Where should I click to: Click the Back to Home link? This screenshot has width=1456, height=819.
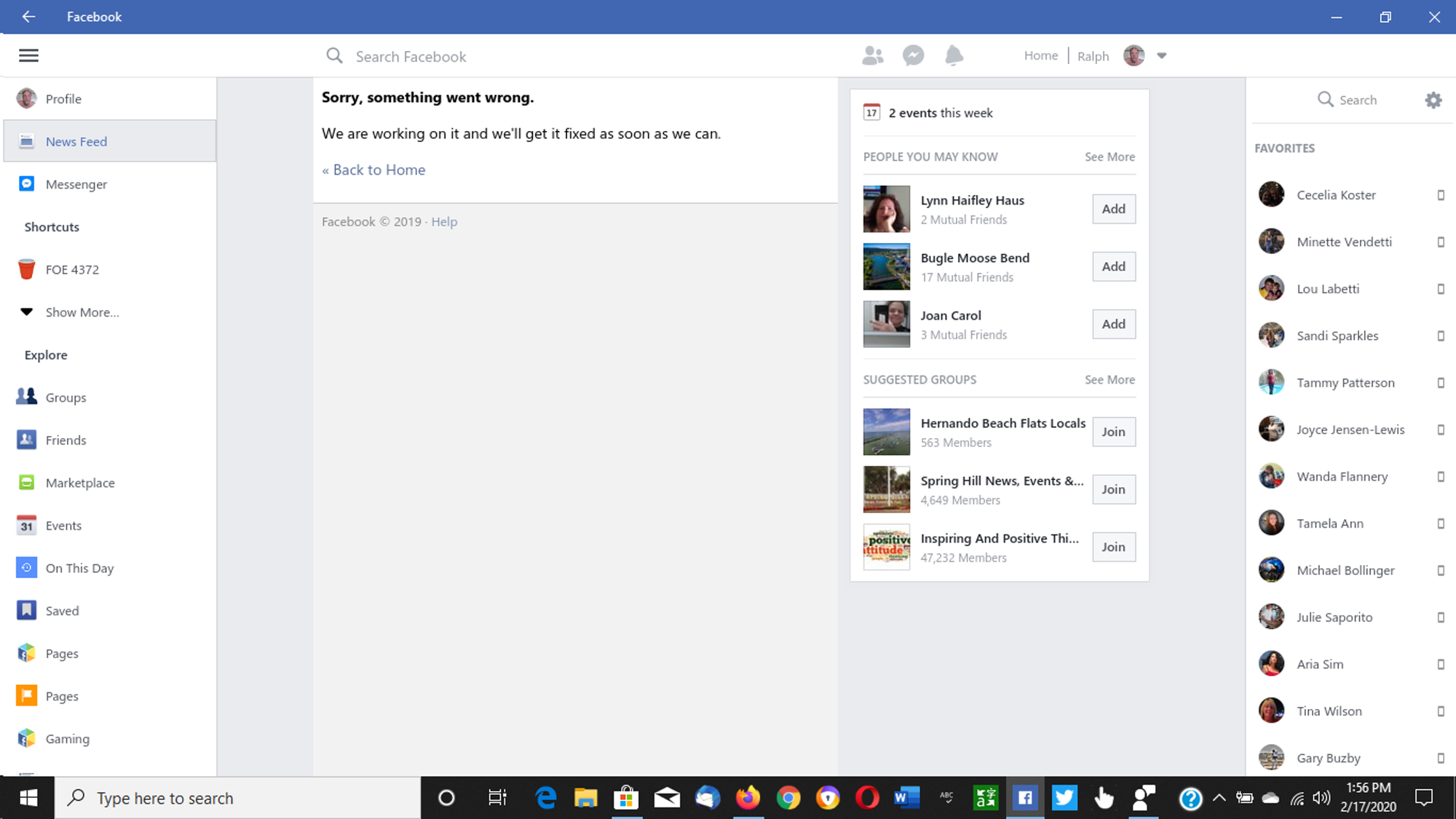point(374,170)
